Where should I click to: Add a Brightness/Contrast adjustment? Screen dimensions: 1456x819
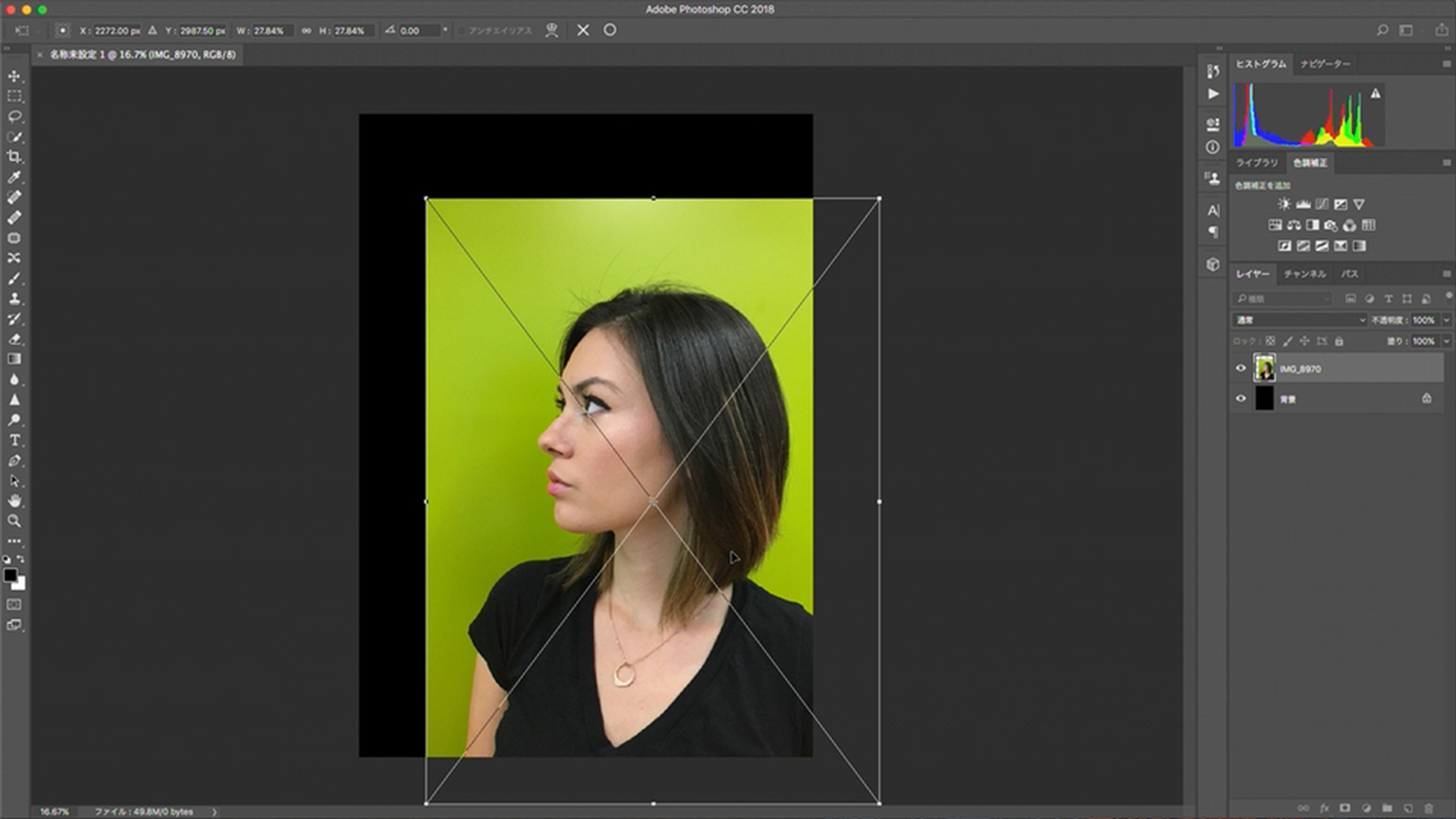coord(1283,204)
